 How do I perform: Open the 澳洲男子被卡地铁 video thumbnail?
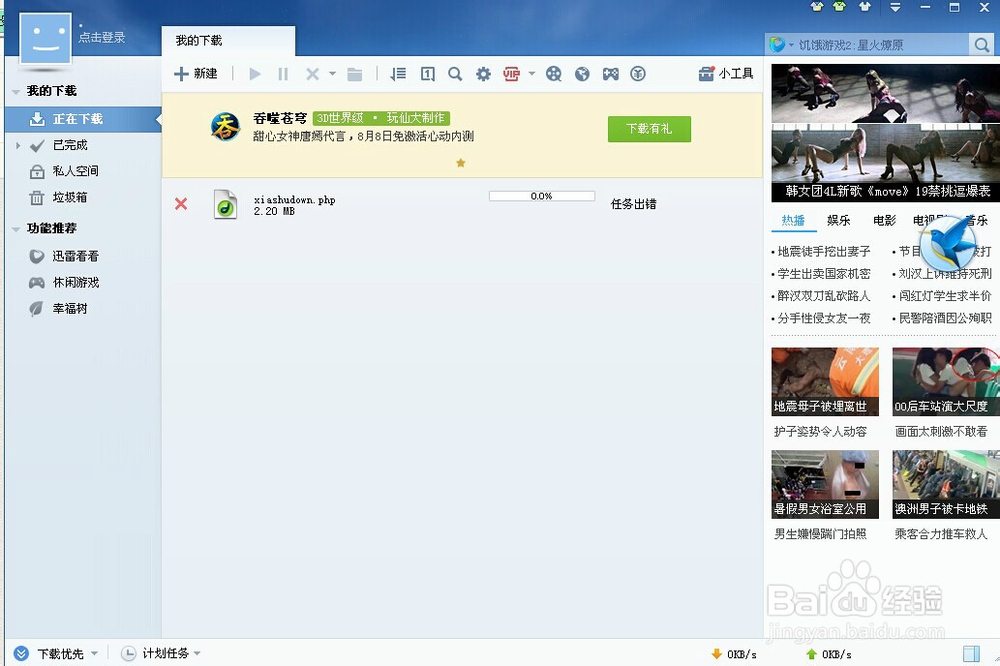tap(943, 484)
